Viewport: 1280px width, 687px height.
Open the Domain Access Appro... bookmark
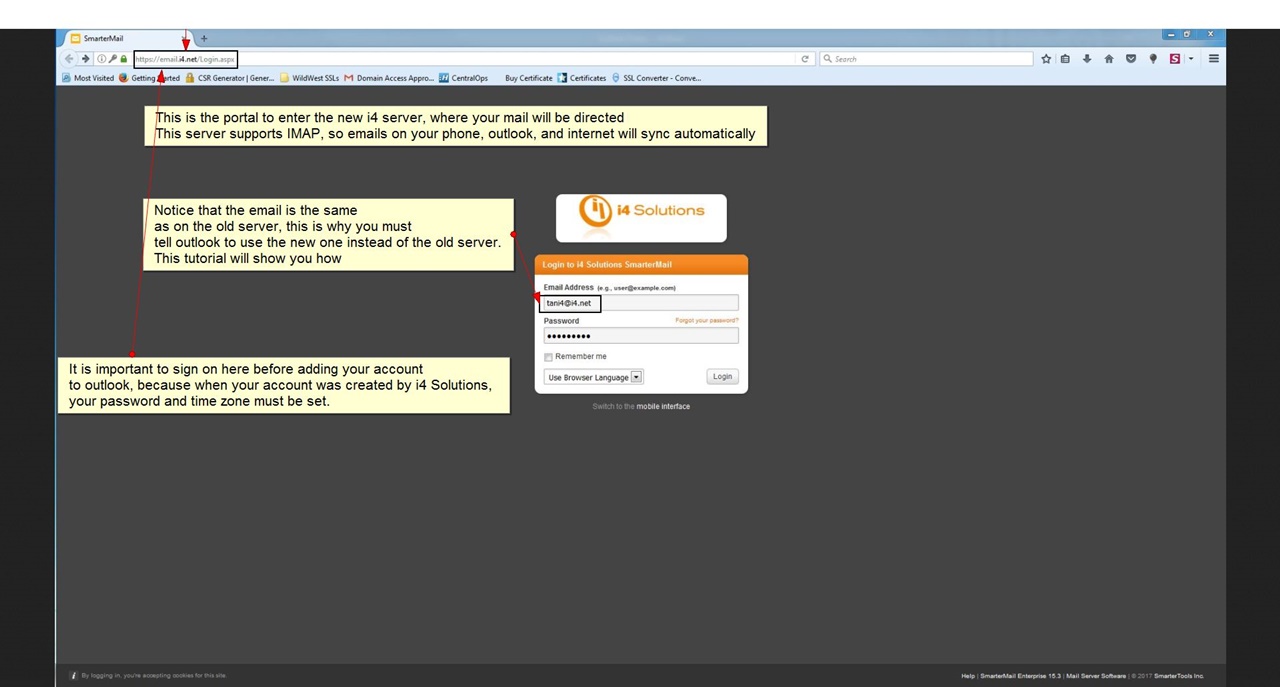coord(389,78)
